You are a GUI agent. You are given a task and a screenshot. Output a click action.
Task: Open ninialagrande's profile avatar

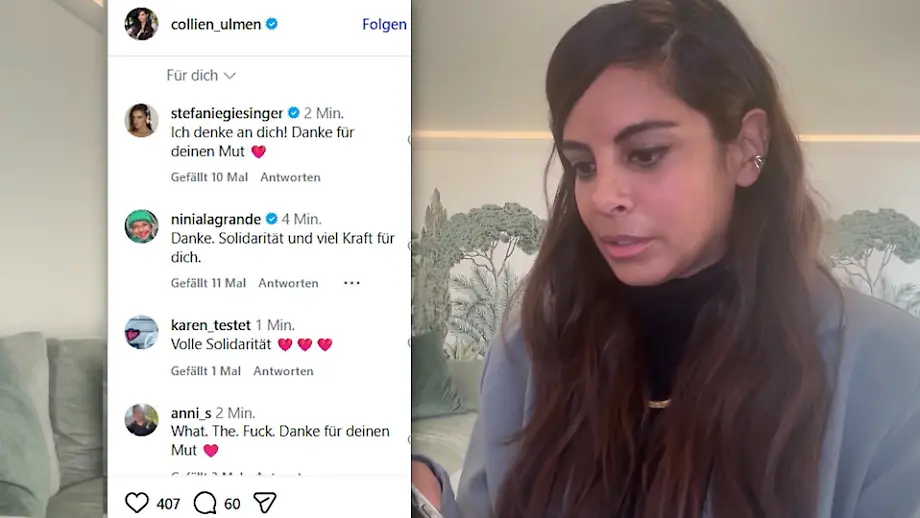(141, 226)
